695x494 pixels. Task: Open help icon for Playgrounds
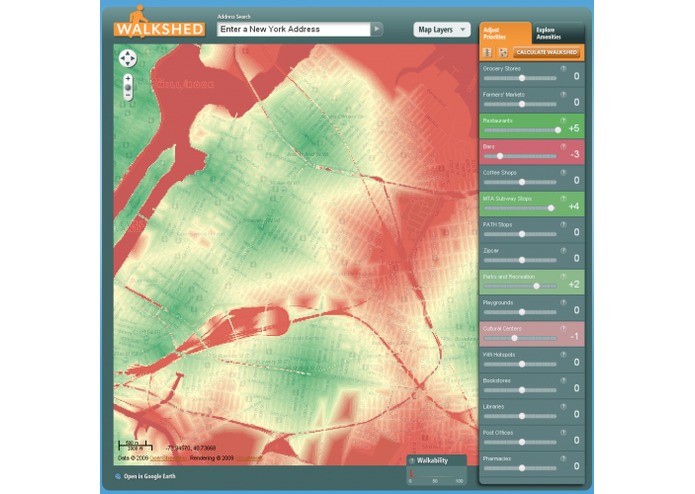tap(563, 303)
